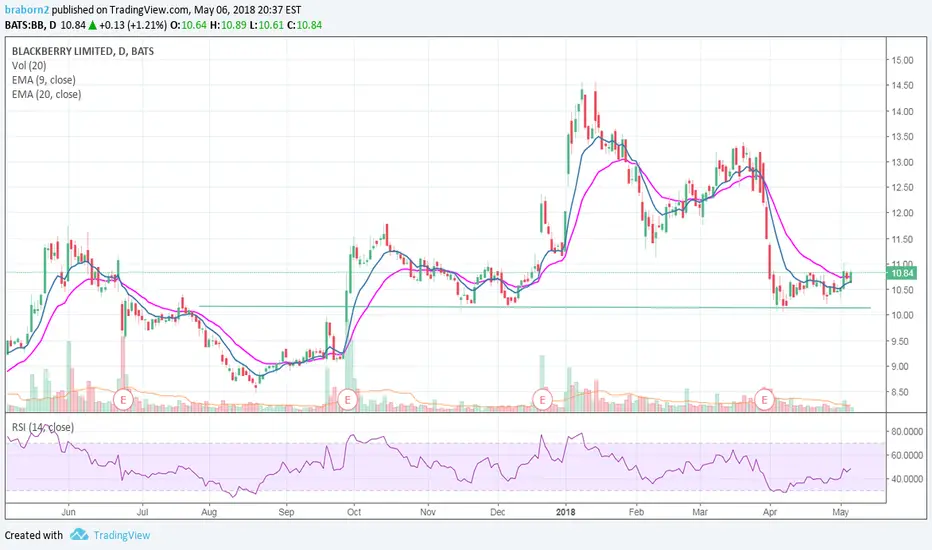The image size is (932, 550).
Task: Click the 11.50 price axis label
Action: tap(902, 239)
